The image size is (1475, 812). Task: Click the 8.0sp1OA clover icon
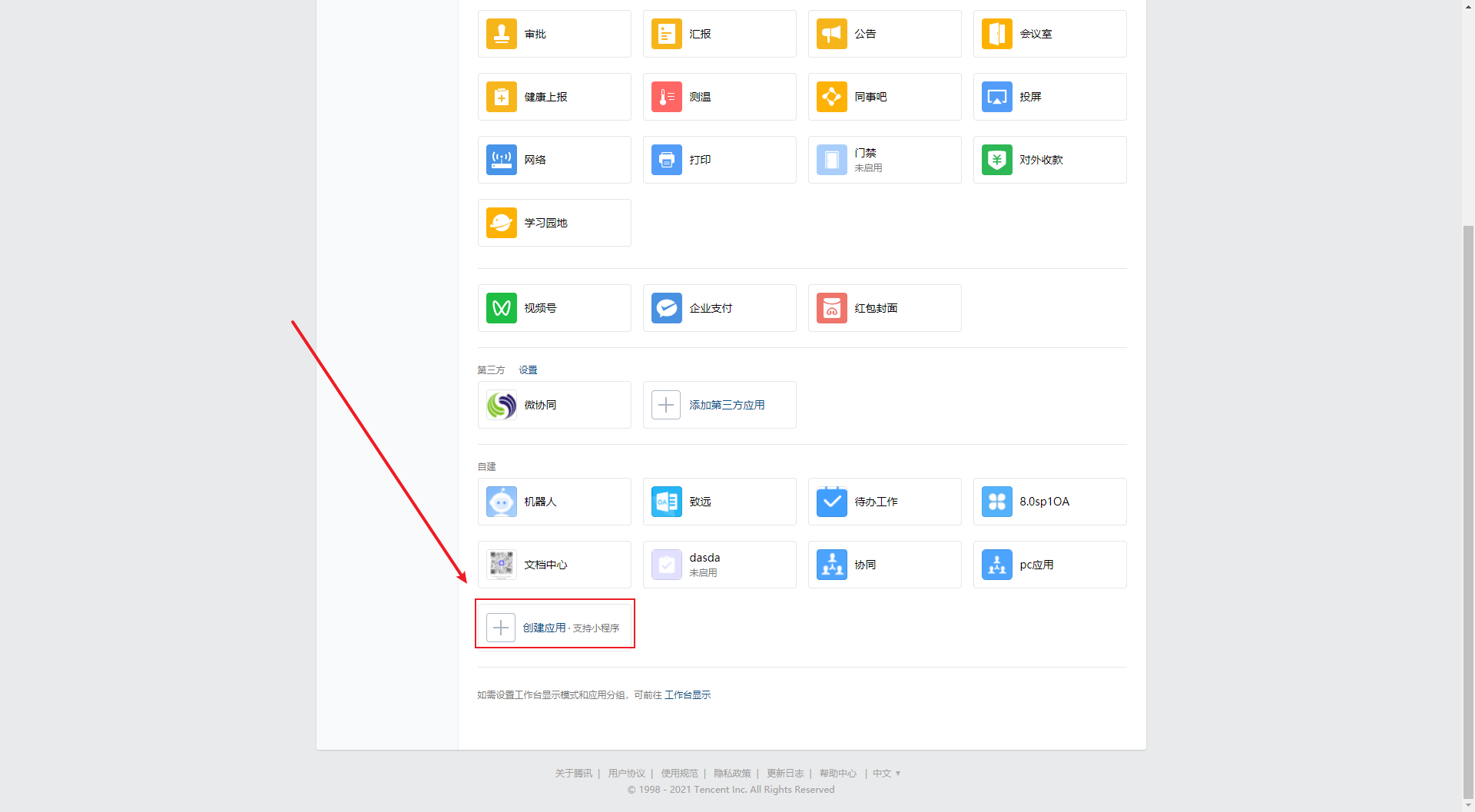point(997,502)
